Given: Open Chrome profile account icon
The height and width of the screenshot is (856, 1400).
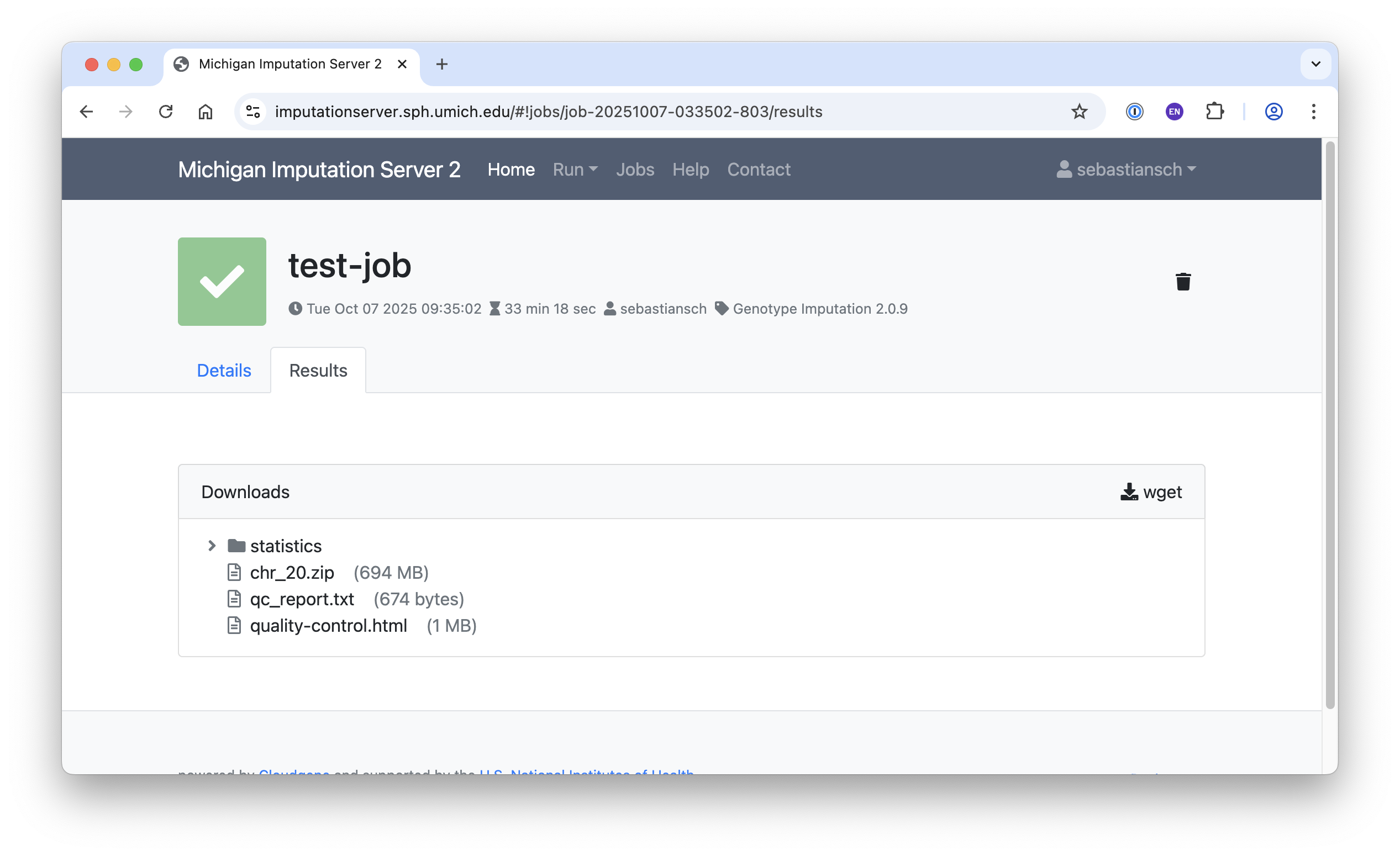Looking at the screenshot, I should pos(1273,112).
